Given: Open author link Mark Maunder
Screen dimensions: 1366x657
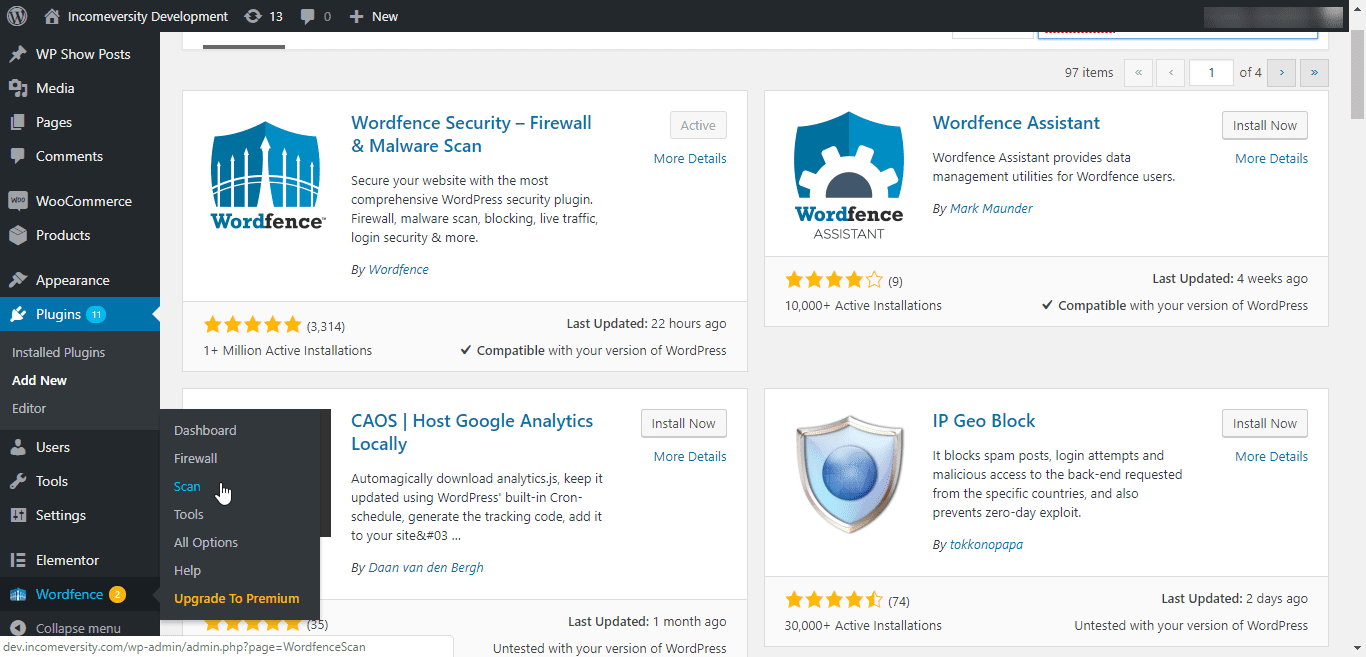Looking at the screenshot, I should point(991,208).
